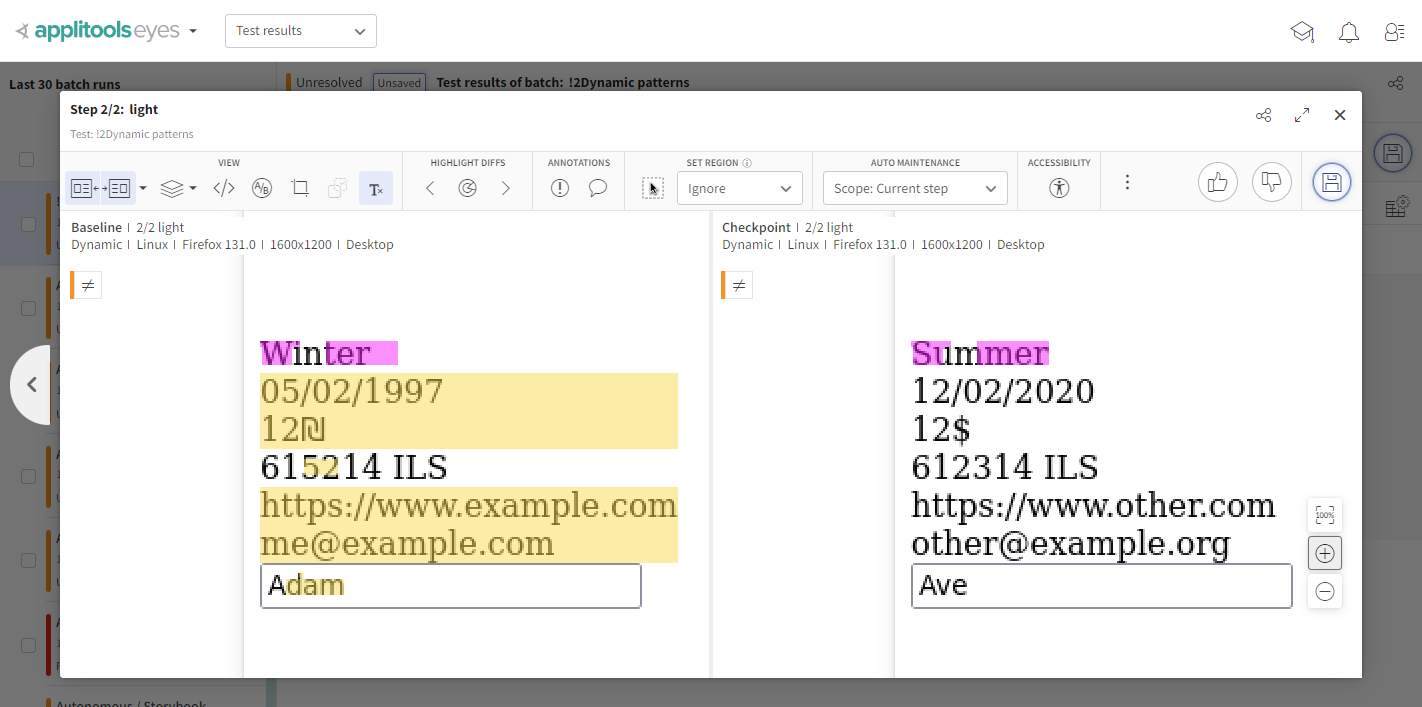Open the three-dot overflow menu
The height and width of the screenshot is (707, 1422).
(1127, 182)
